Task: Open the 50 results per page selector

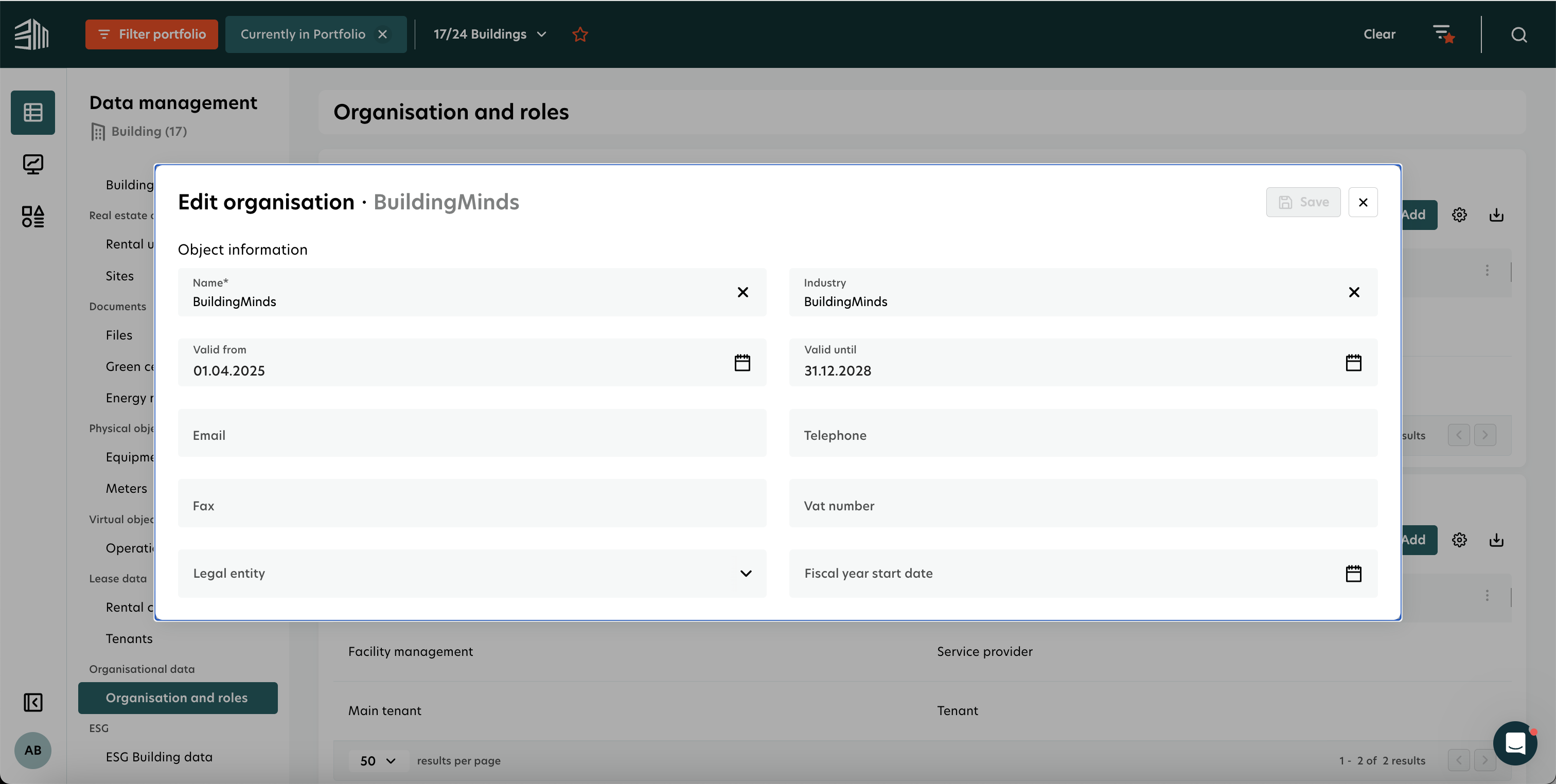Action: (378, 760)
